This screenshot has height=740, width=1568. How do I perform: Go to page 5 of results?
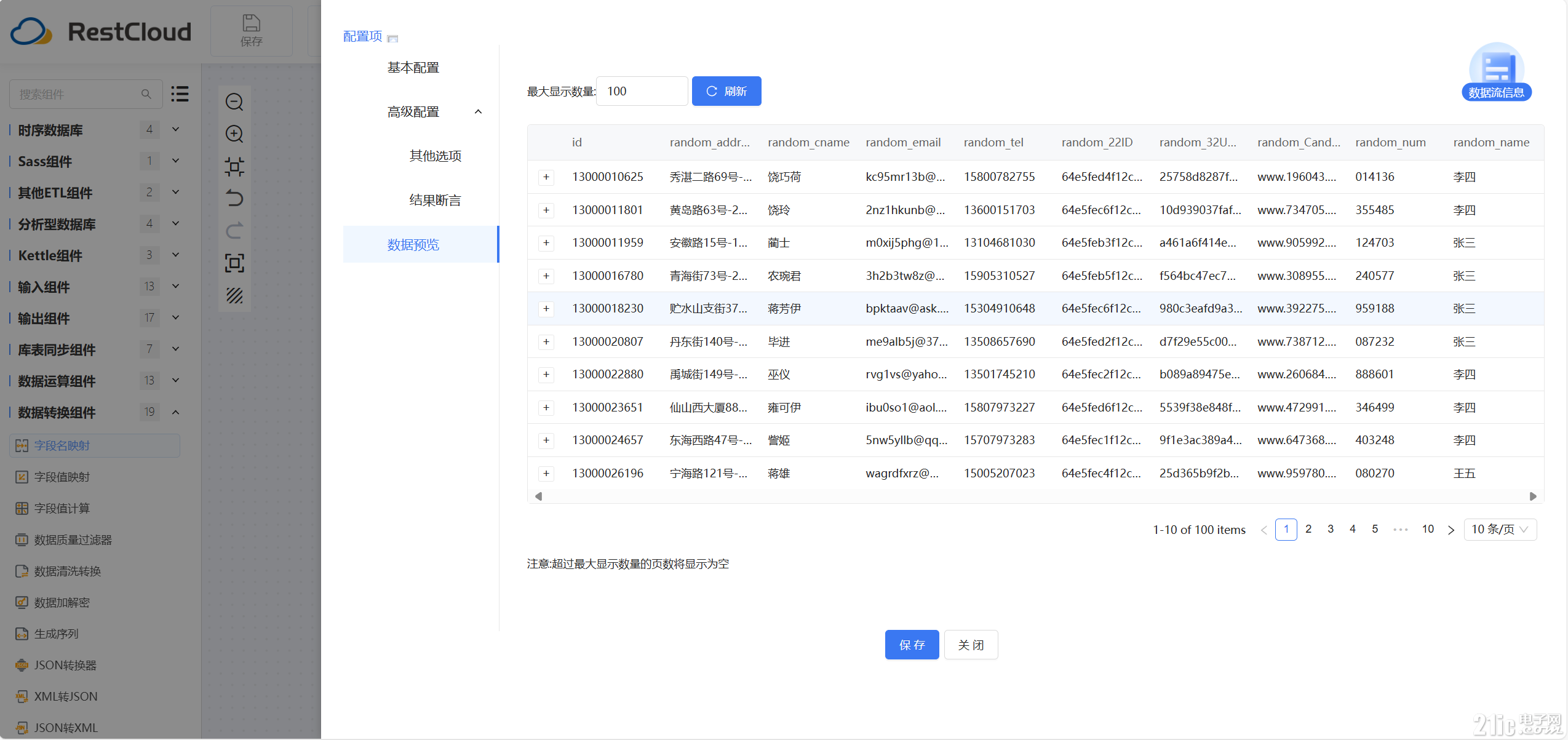coord(1375,529)
